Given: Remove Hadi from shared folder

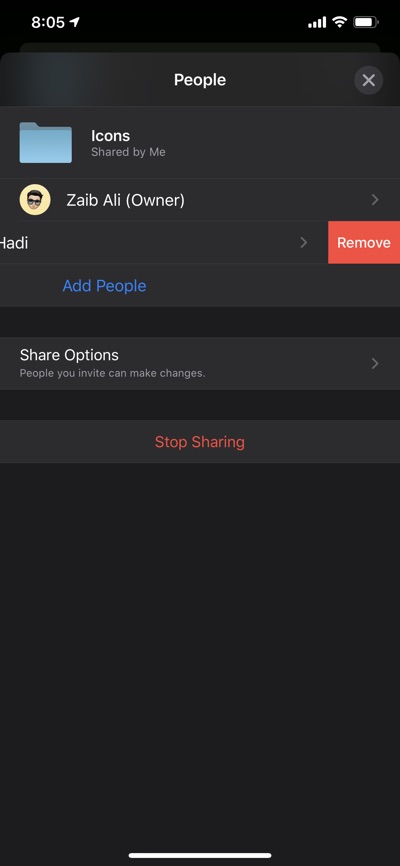Looking at the screenshot, I should [364, 242].
